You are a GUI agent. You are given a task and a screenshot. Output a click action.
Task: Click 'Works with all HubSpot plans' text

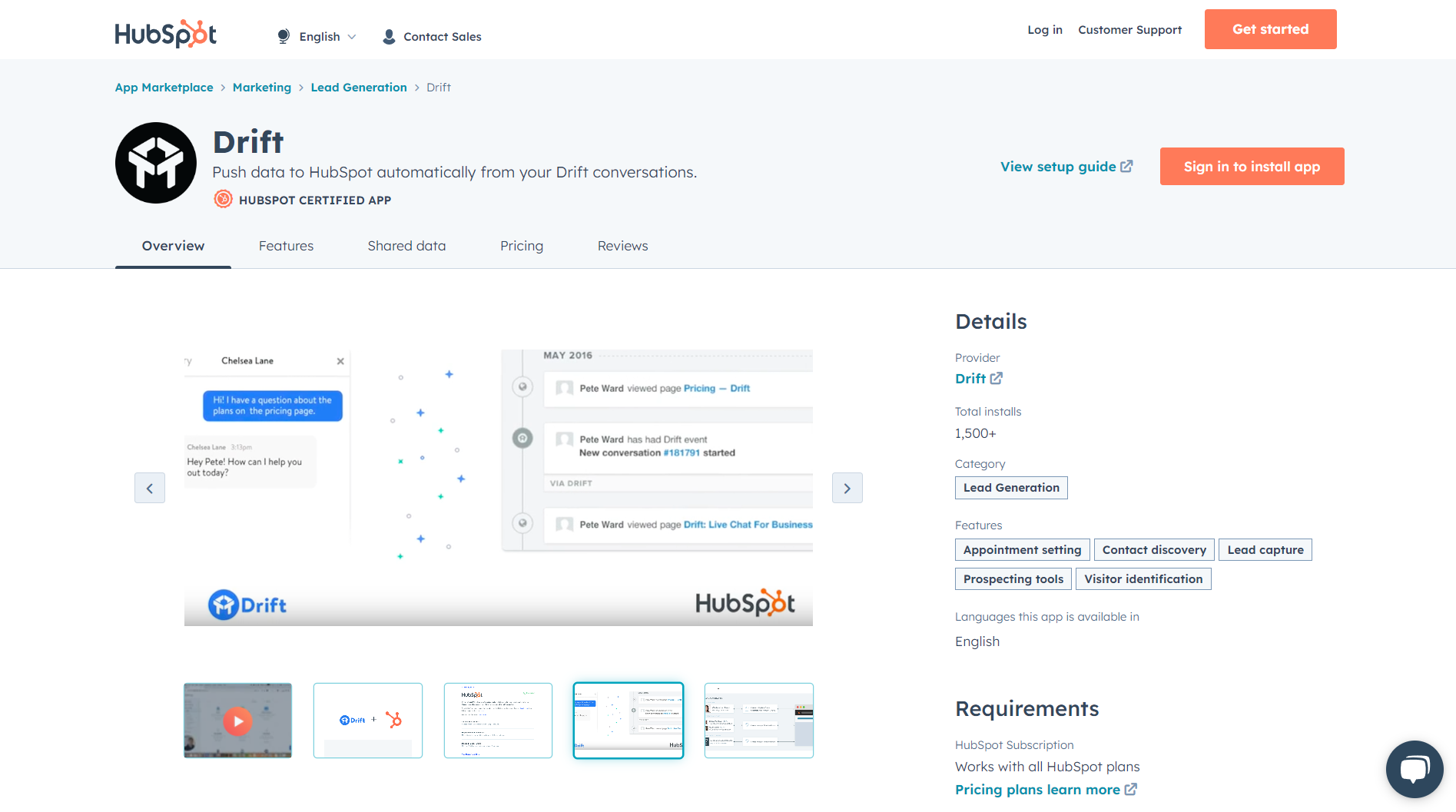tap(1047, 767)
